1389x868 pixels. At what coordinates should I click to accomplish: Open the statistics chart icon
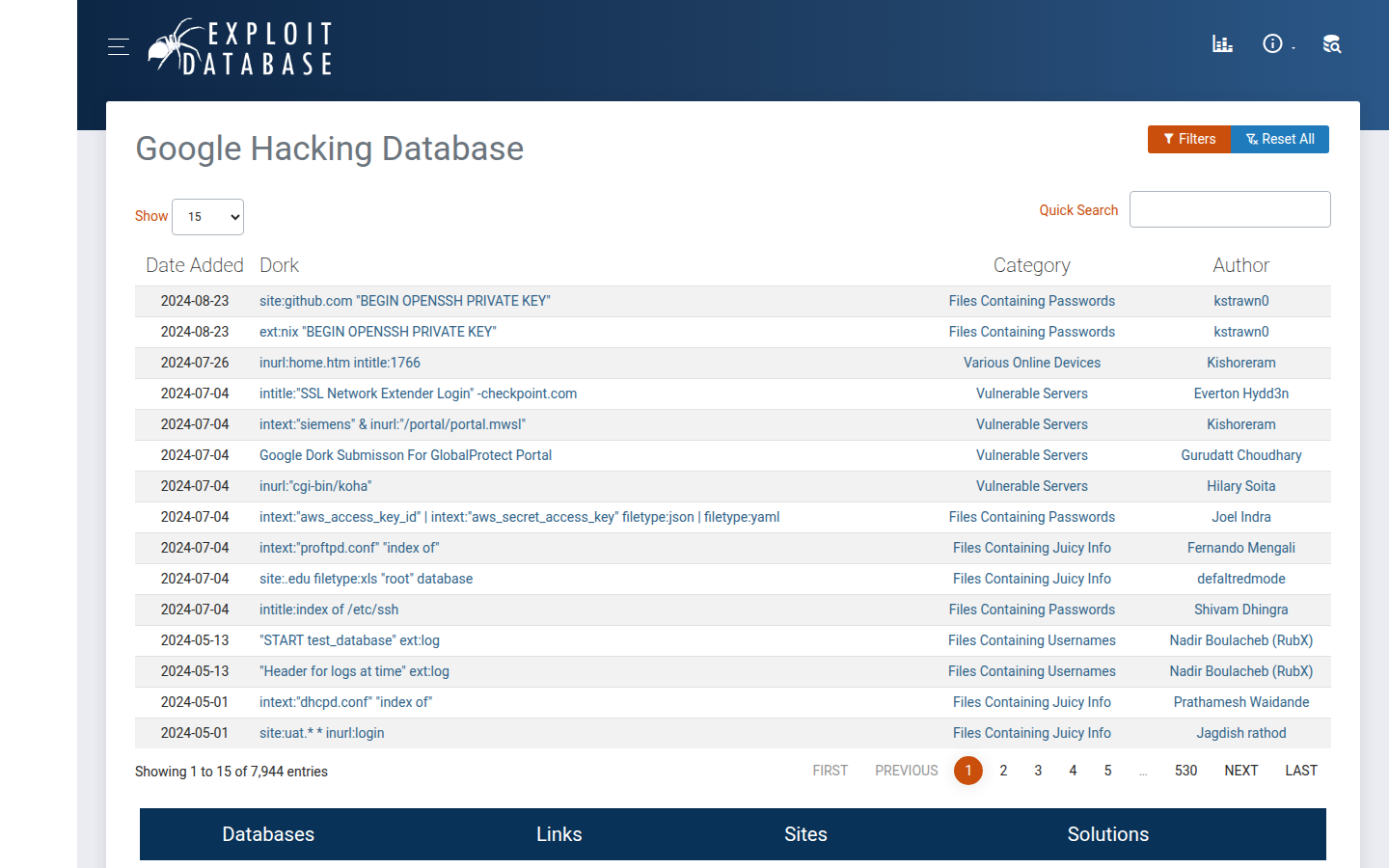pos(1222,43)
